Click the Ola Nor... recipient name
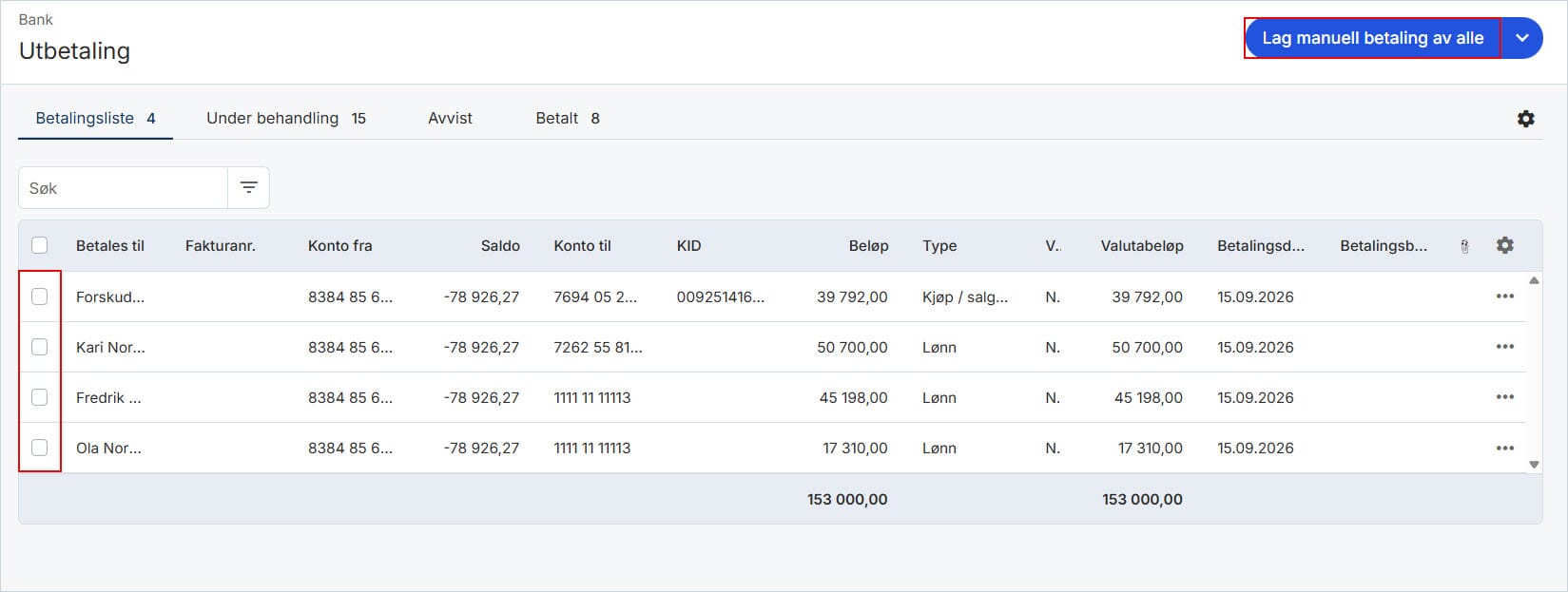 [108, 448]
